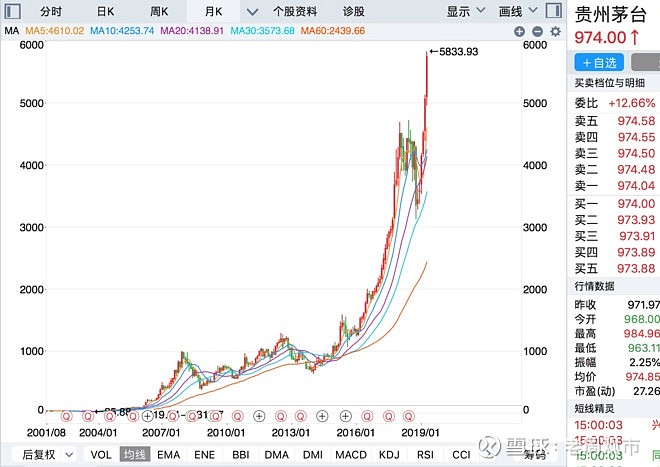Click the 今开 968.00 row
Screen dimensions: 660x467
[x=617, y=319]
